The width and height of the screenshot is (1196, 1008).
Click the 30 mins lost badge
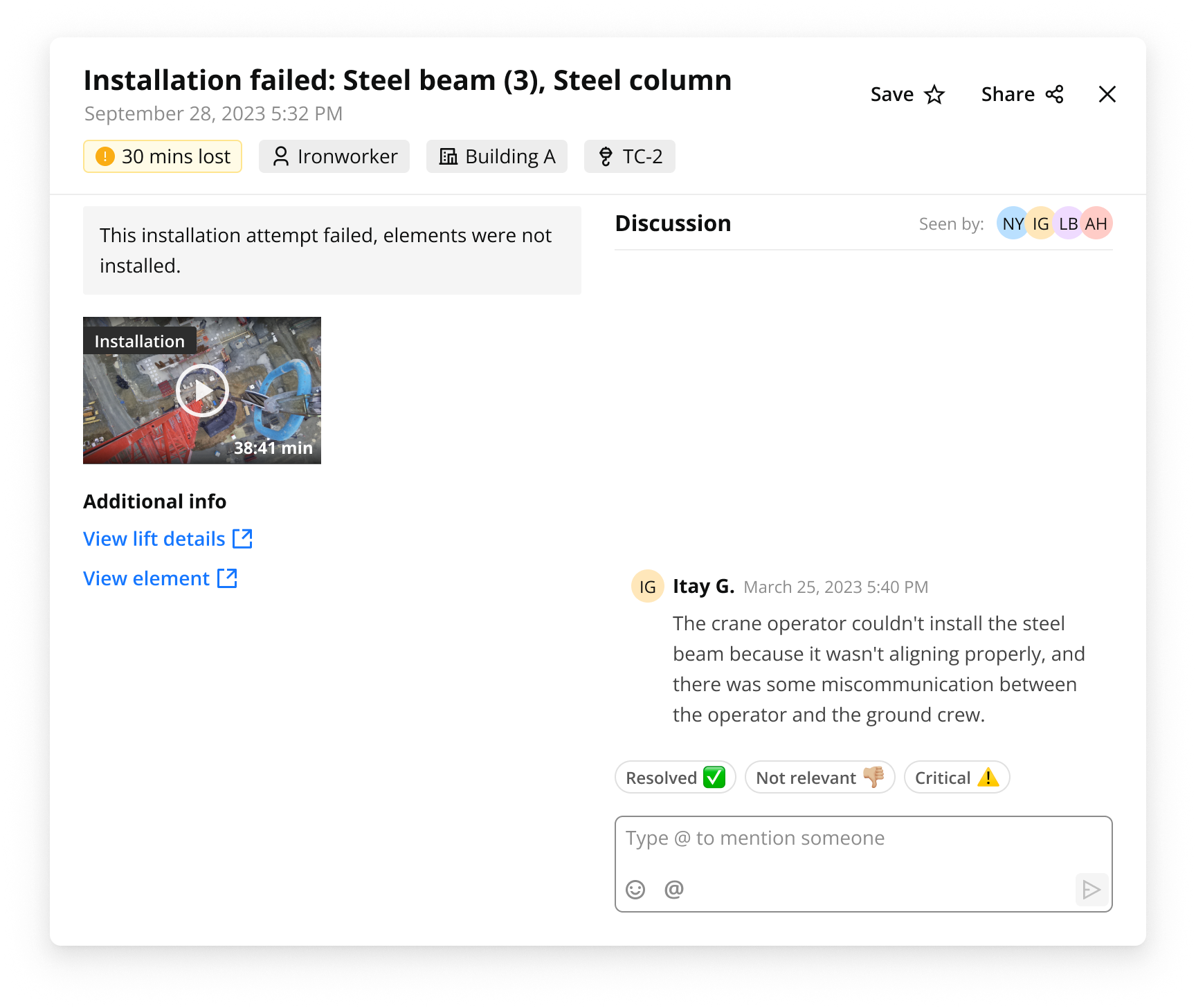point(163,156)
